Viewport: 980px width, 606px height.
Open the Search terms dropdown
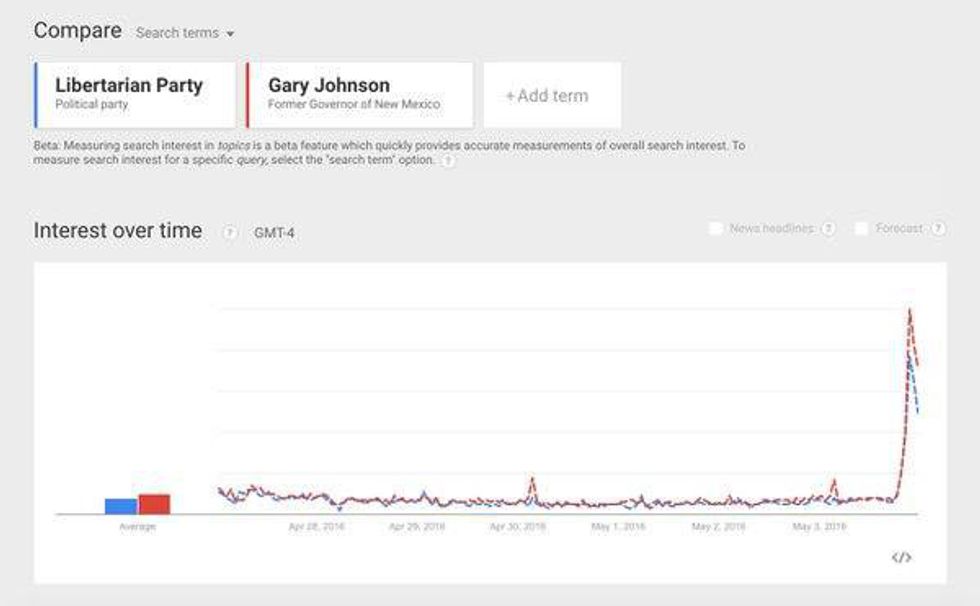[x=185, y=33]
